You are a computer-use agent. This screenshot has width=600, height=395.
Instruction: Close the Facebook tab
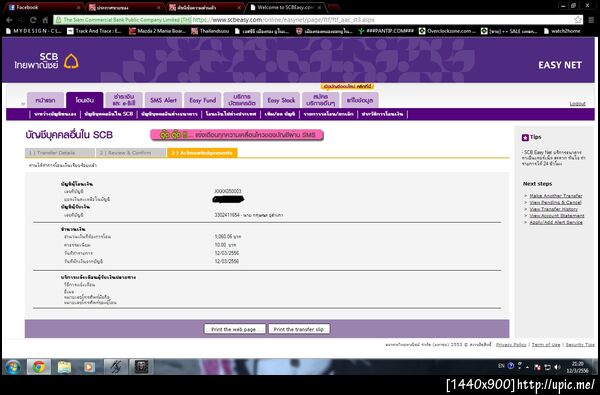(78, 7)
